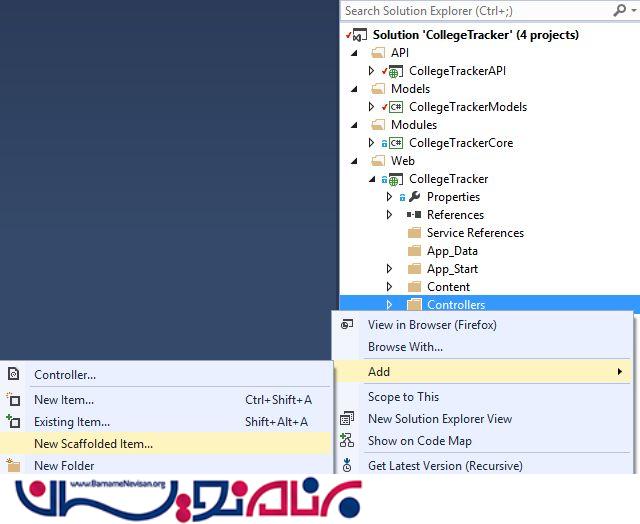
Task: Expand the References node
Action: (389, 215)
